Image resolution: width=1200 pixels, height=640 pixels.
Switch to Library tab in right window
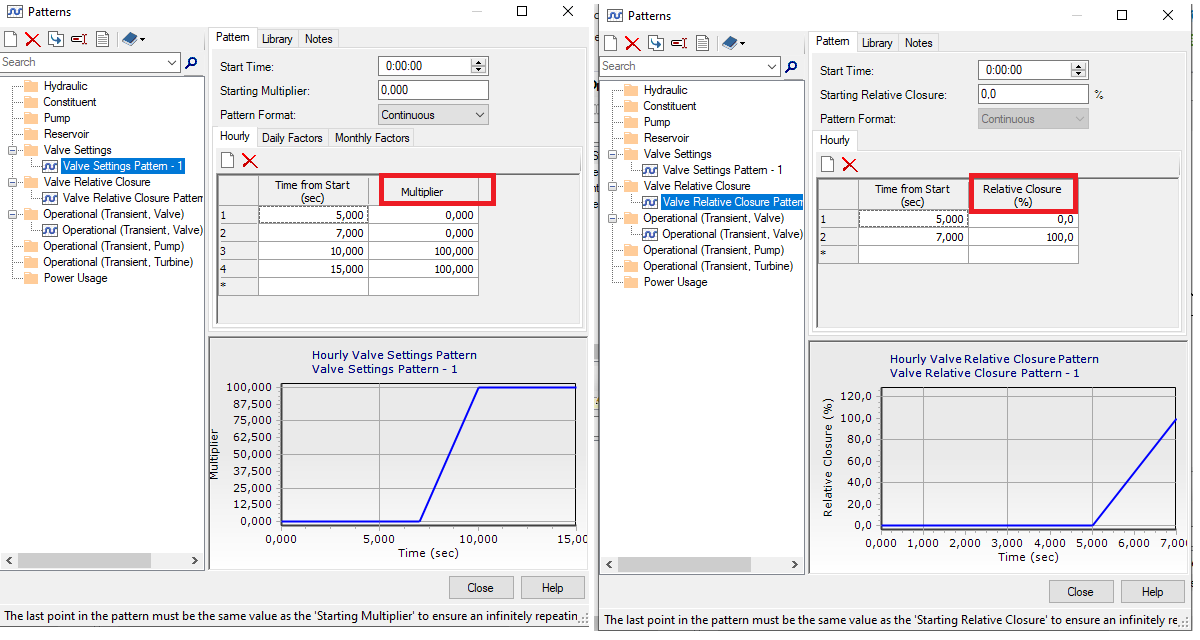coord(877,43)
